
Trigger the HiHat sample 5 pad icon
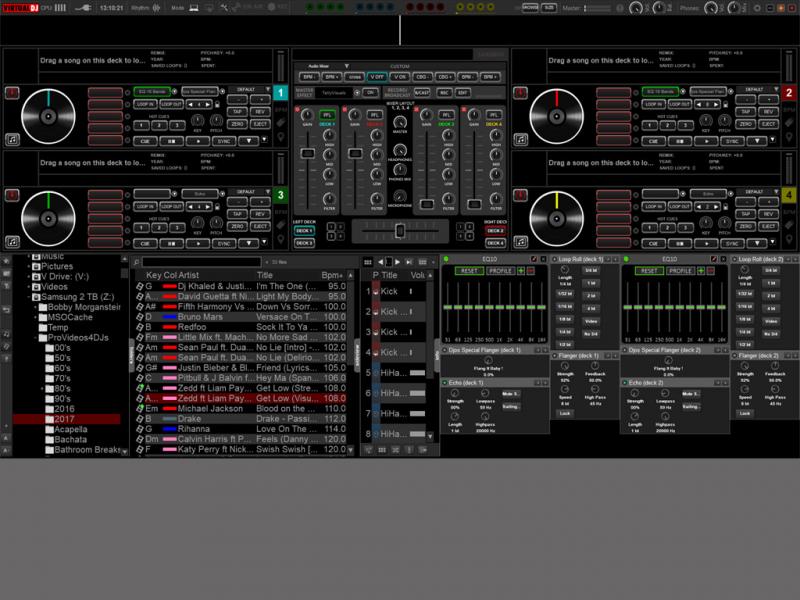(x=376, y=373)
